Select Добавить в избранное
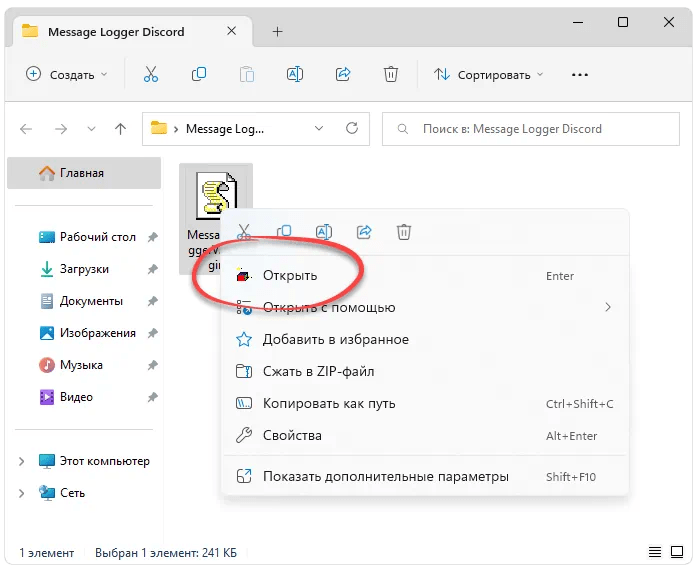 [x=425, y=340]
